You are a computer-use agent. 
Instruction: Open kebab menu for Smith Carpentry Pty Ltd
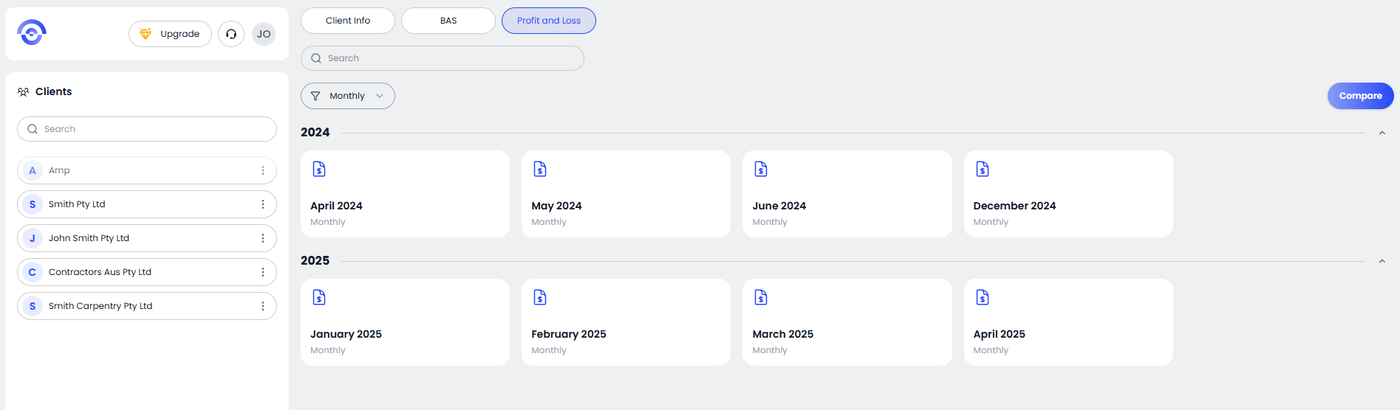263,306
